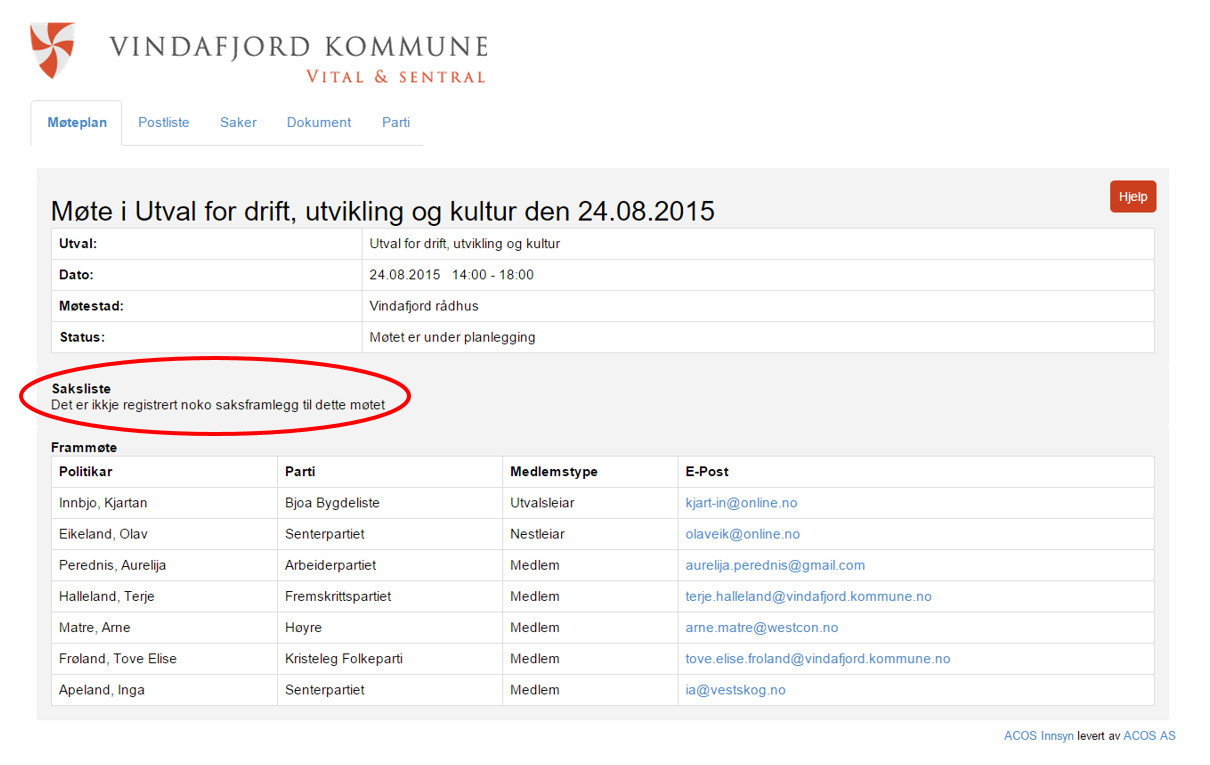Click Tove Elise Frøland's email link
The height and width of the screenshot is (765, 1210).
tap(817, 659)
